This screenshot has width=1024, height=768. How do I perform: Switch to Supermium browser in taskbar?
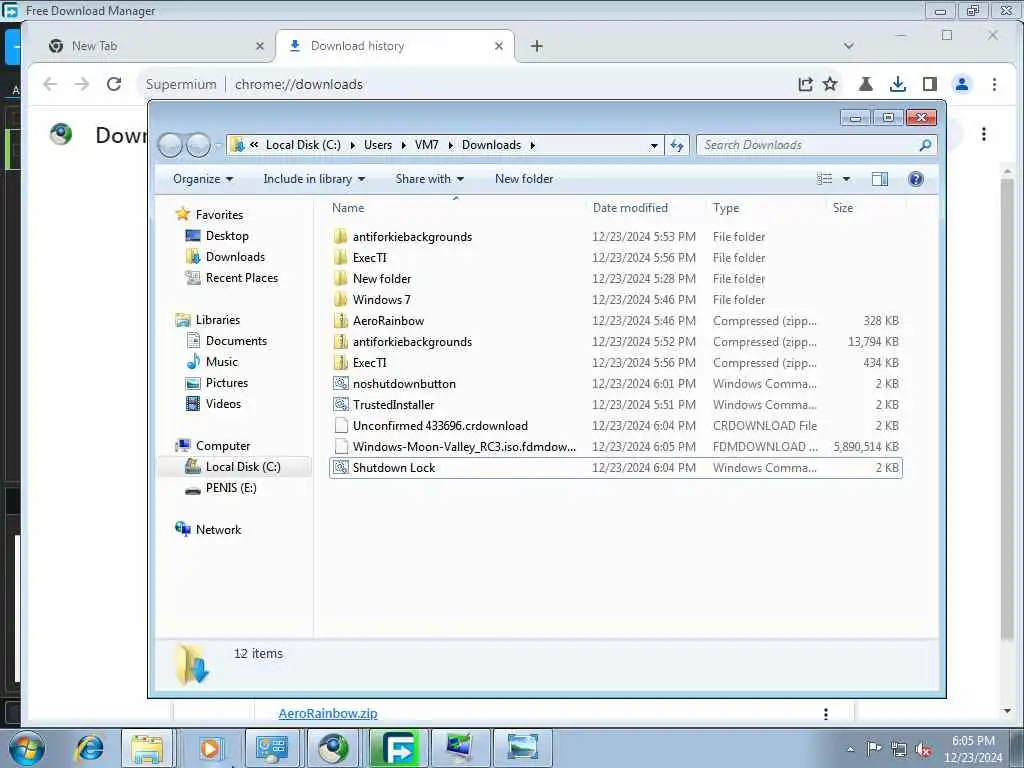click(333, 748)
